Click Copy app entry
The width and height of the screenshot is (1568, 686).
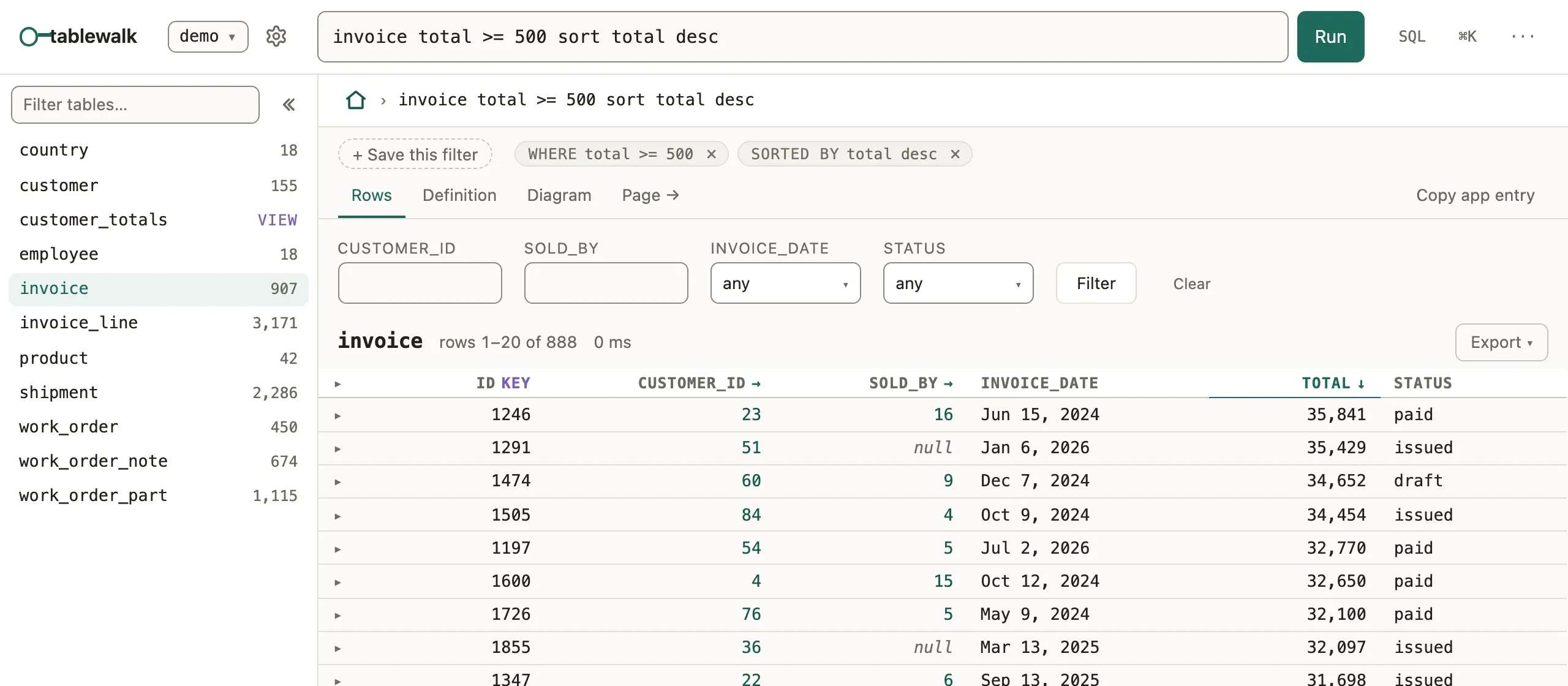[x=1475, y=195]
